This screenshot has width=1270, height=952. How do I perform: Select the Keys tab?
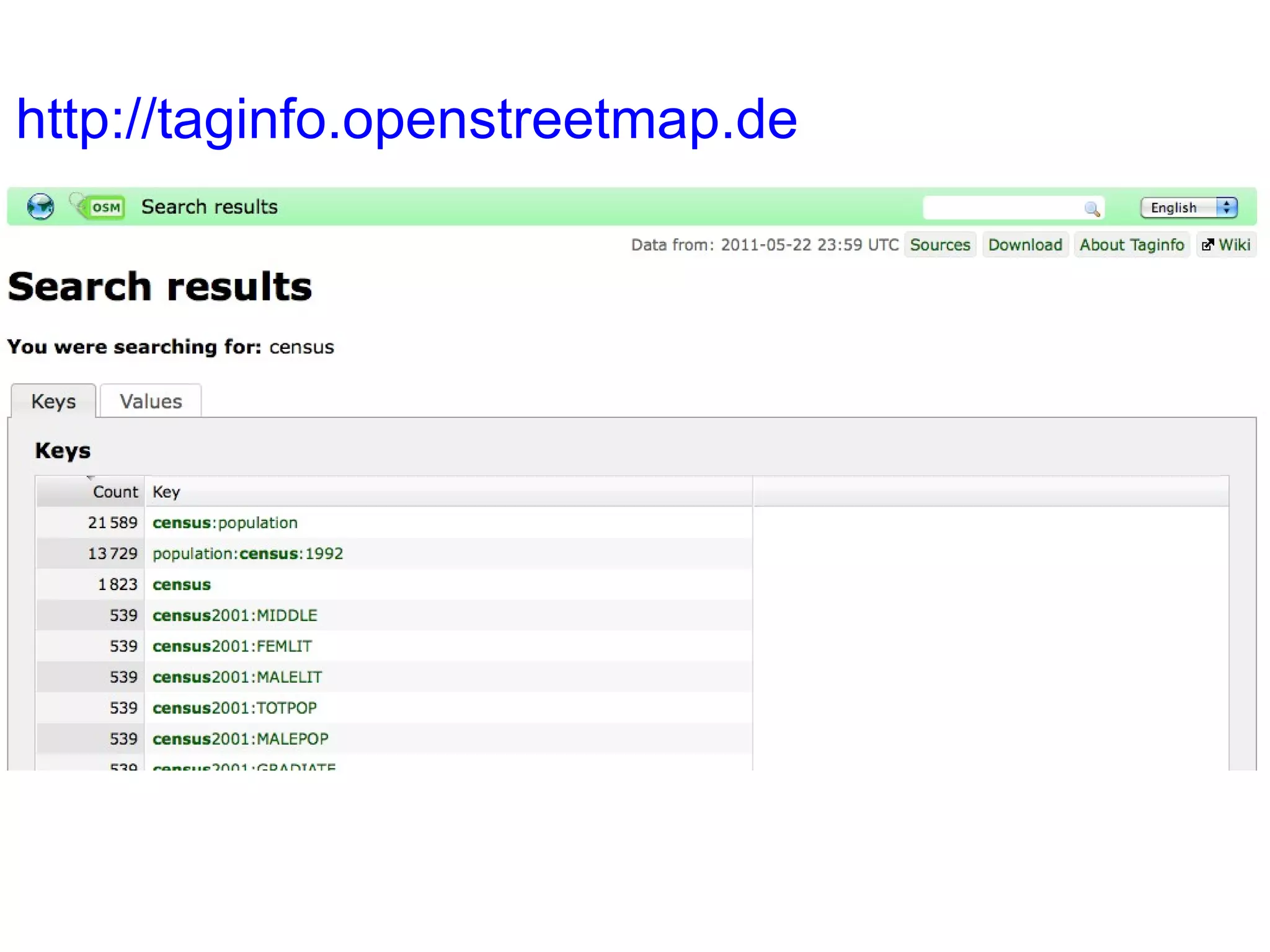coord(53,401)
